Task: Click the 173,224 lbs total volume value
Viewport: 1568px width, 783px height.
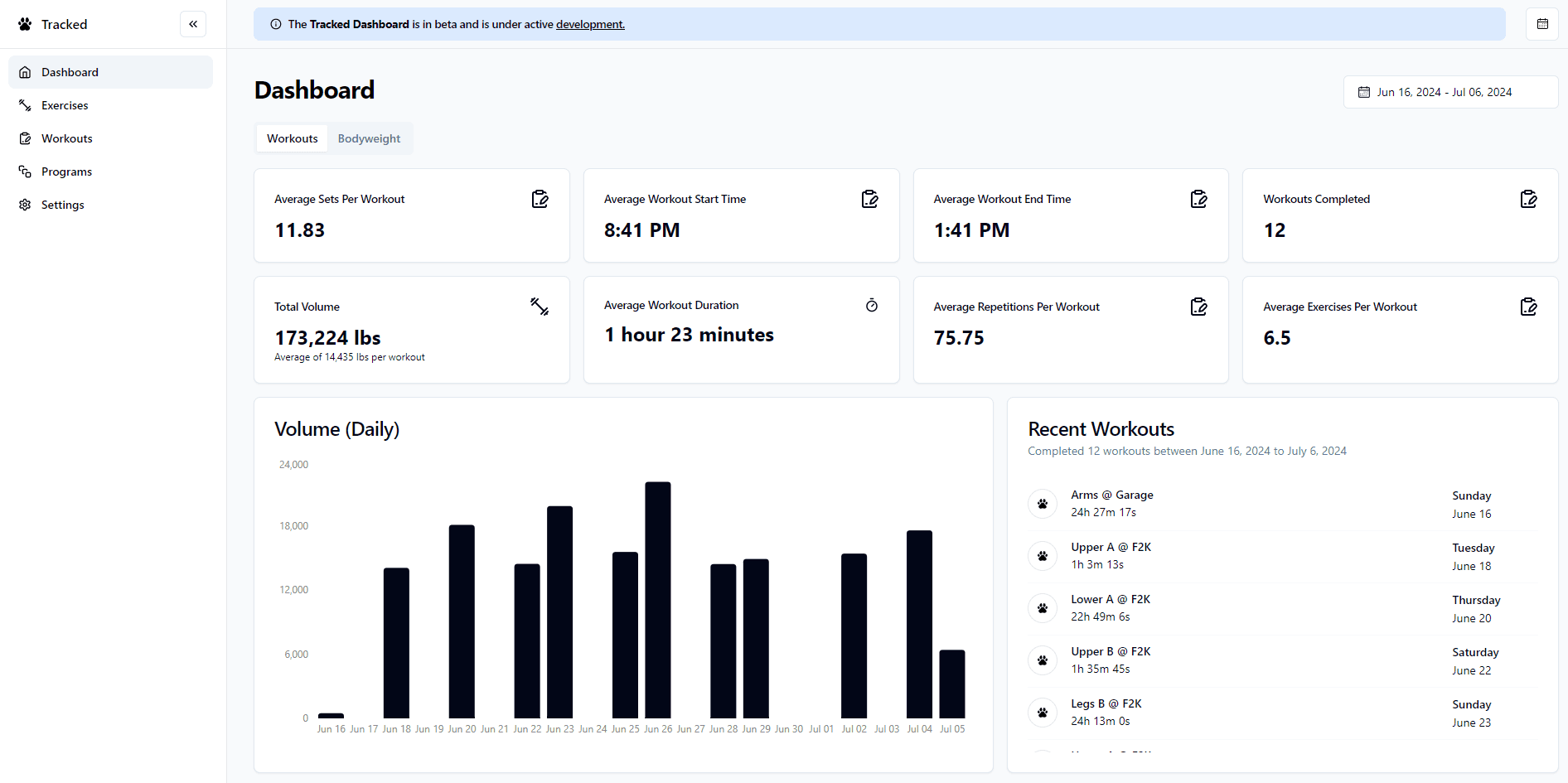Action: click(327, 338)
